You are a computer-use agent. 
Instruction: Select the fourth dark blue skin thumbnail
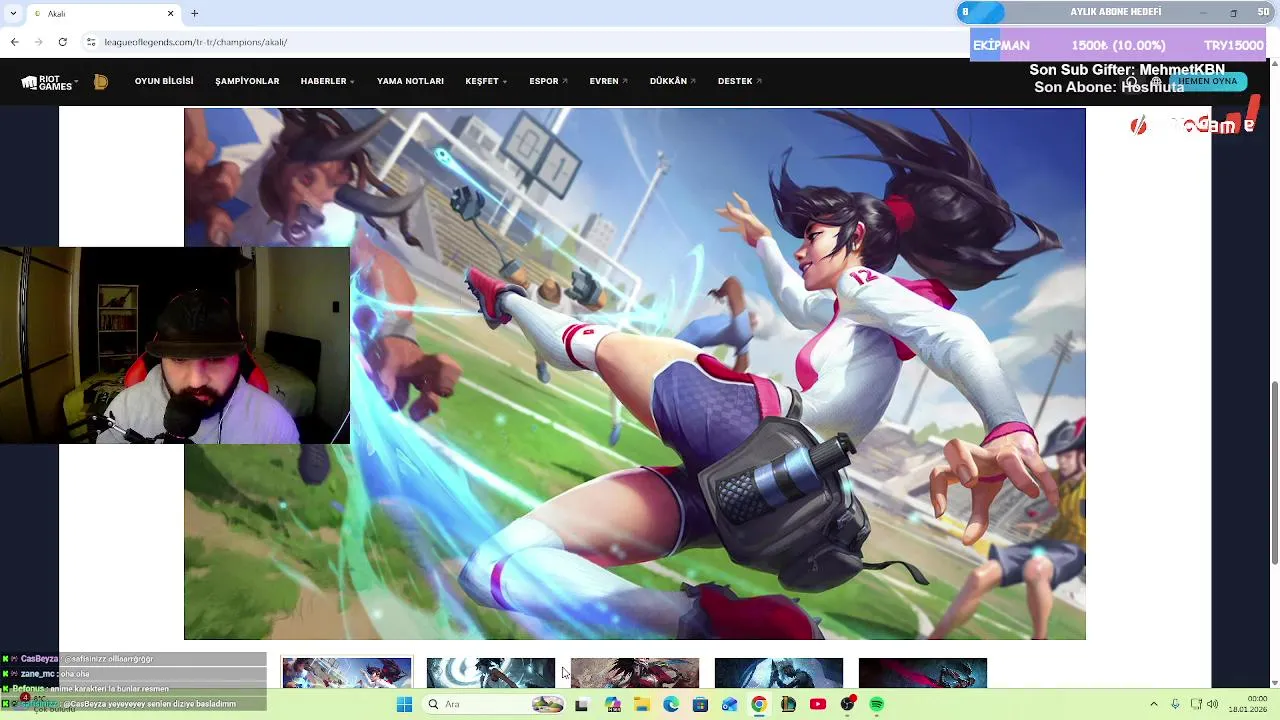pos(779,673)
